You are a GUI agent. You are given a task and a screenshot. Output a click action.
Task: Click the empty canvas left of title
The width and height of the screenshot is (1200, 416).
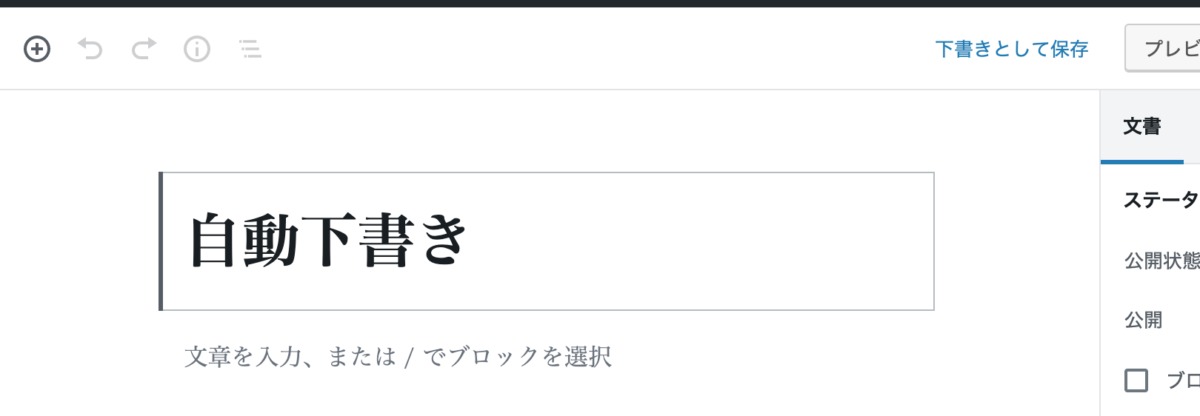pyautogui.click(x=80, y=241)
